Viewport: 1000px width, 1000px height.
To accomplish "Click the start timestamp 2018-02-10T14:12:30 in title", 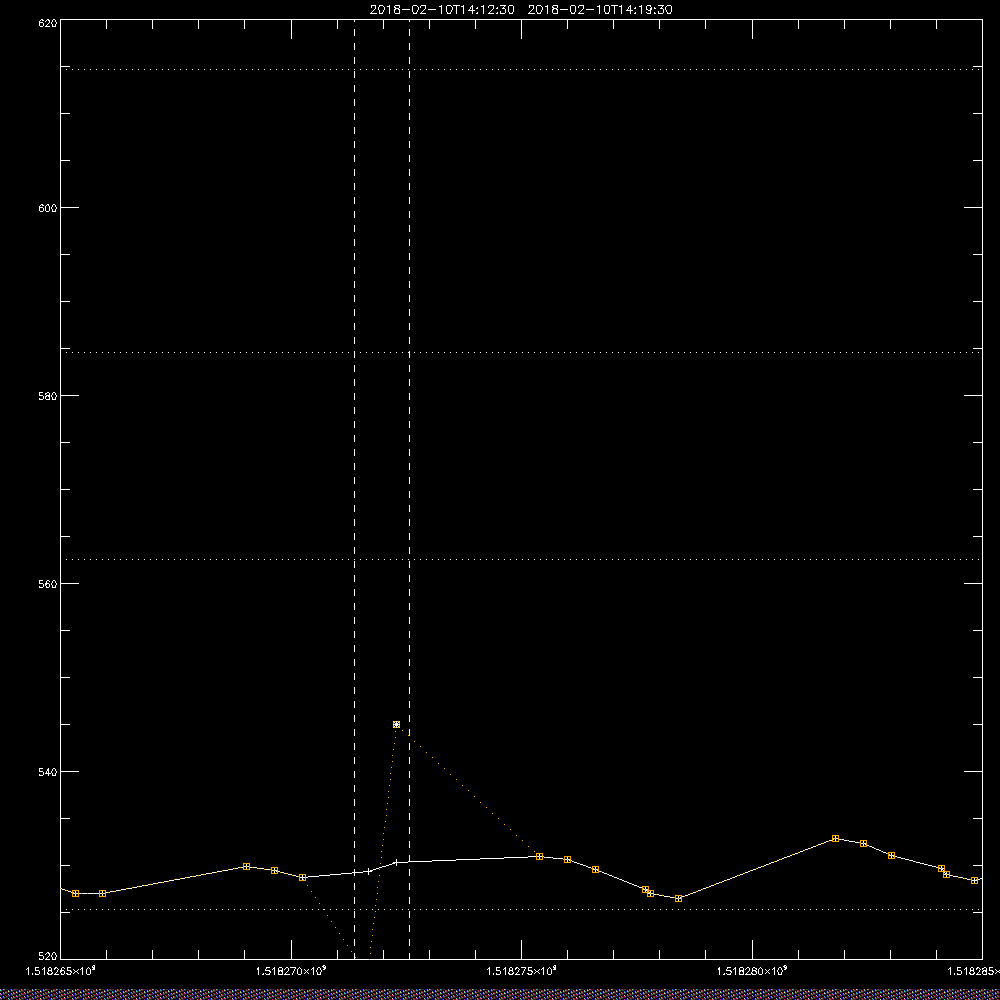I will point(442,10).
